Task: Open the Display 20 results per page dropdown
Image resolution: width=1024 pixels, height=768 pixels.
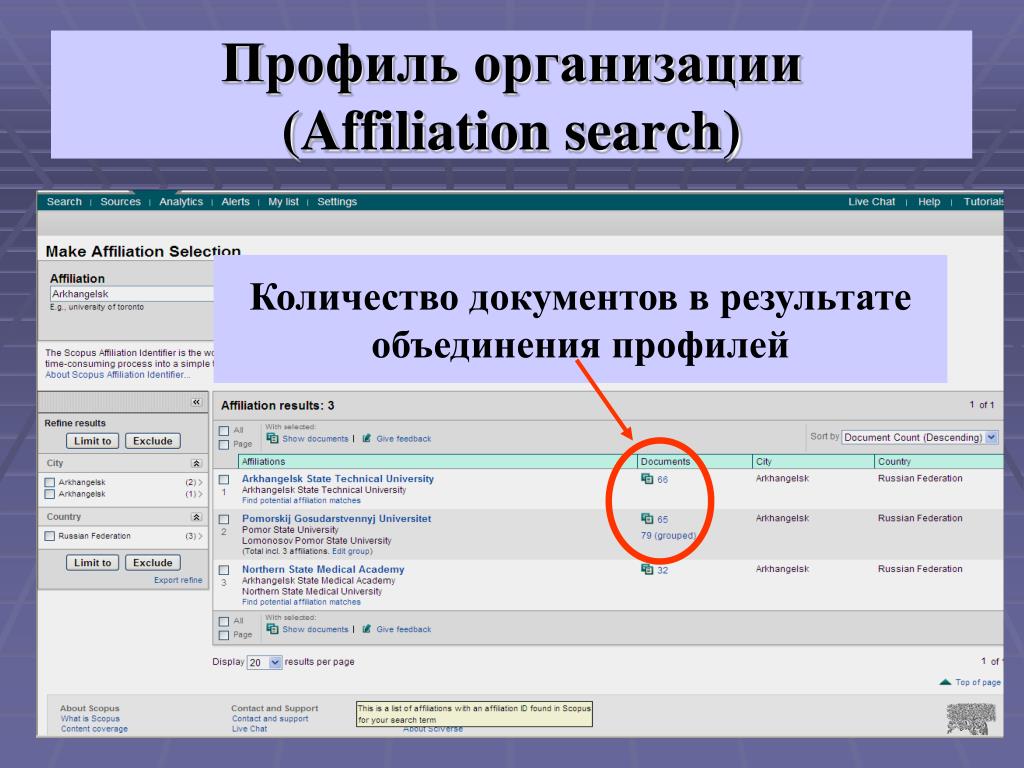Action: pos(264,662)
